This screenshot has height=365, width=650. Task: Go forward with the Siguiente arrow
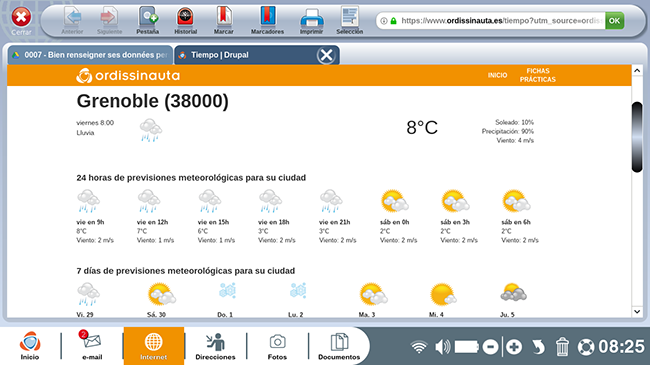(109, 20)
